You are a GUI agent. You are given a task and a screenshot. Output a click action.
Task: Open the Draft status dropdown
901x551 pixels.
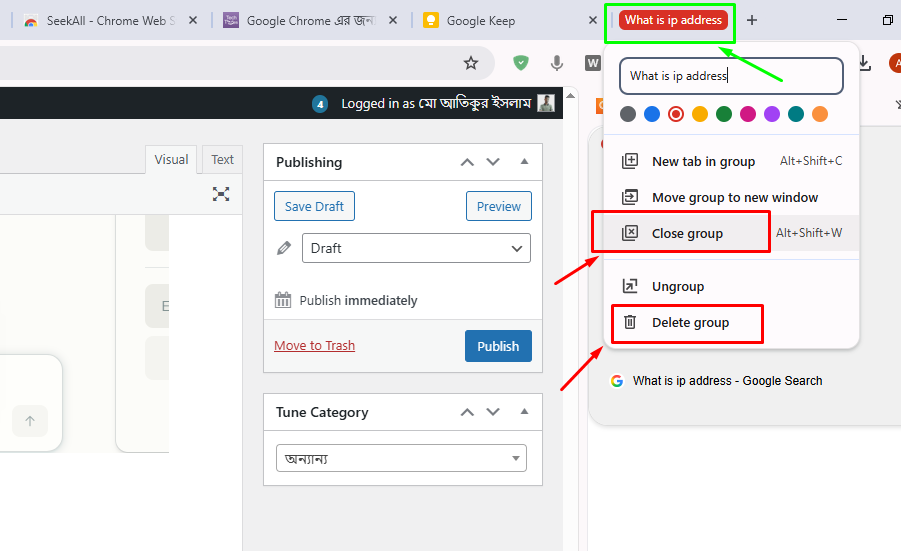click(x=417, y=248)
